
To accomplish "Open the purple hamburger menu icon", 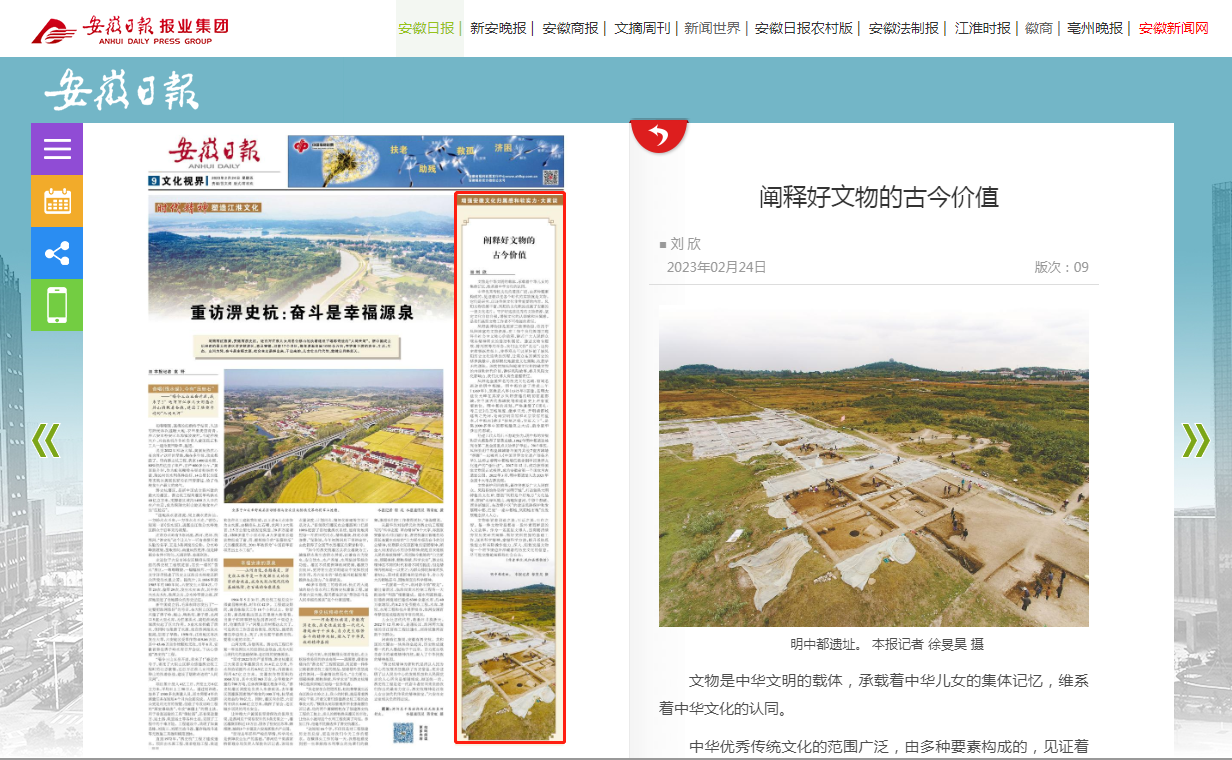I will pos(57,149).
